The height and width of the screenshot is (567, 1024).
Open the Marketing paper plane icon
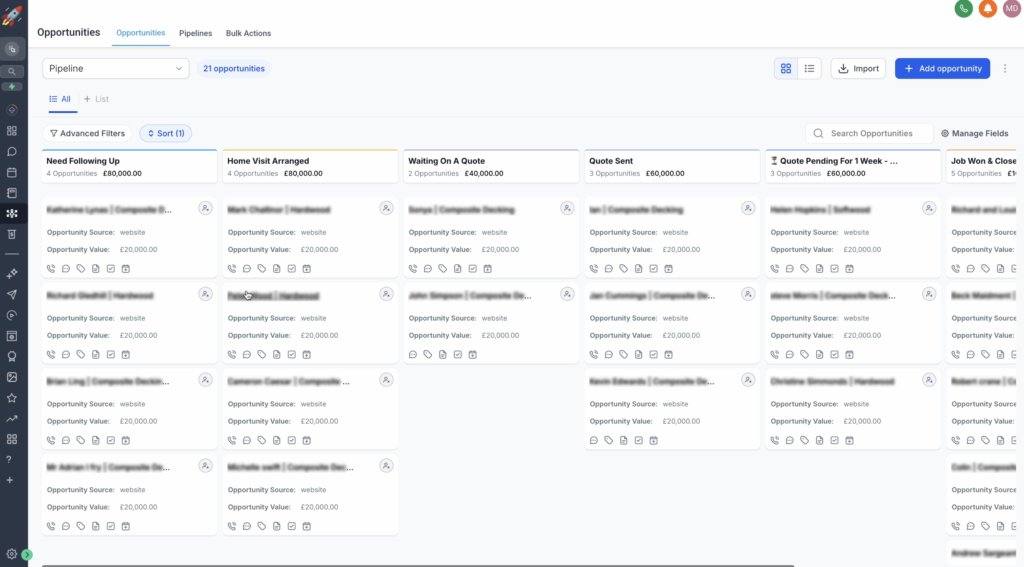(x=12, y=295)
